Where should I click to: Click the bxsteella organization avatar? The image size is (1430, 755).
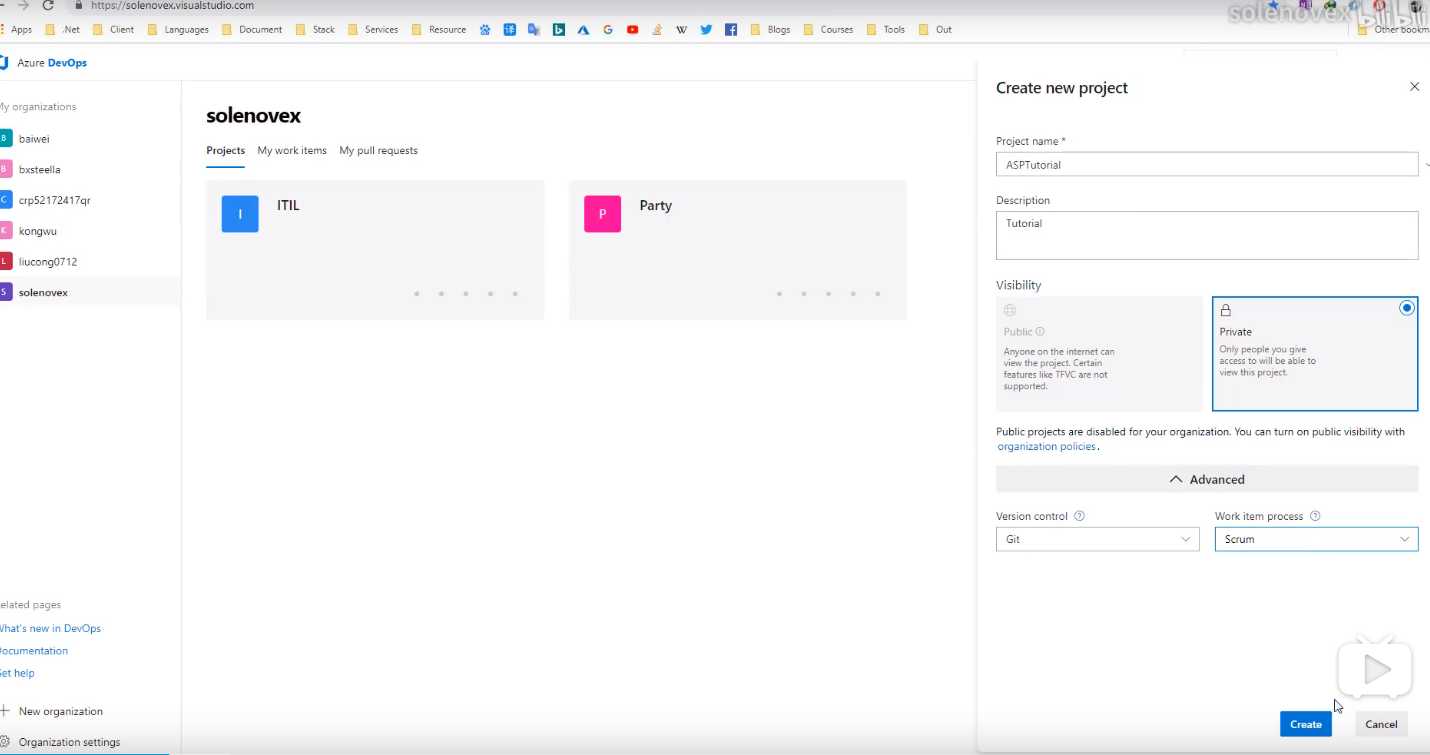click(x=5, y=170)
